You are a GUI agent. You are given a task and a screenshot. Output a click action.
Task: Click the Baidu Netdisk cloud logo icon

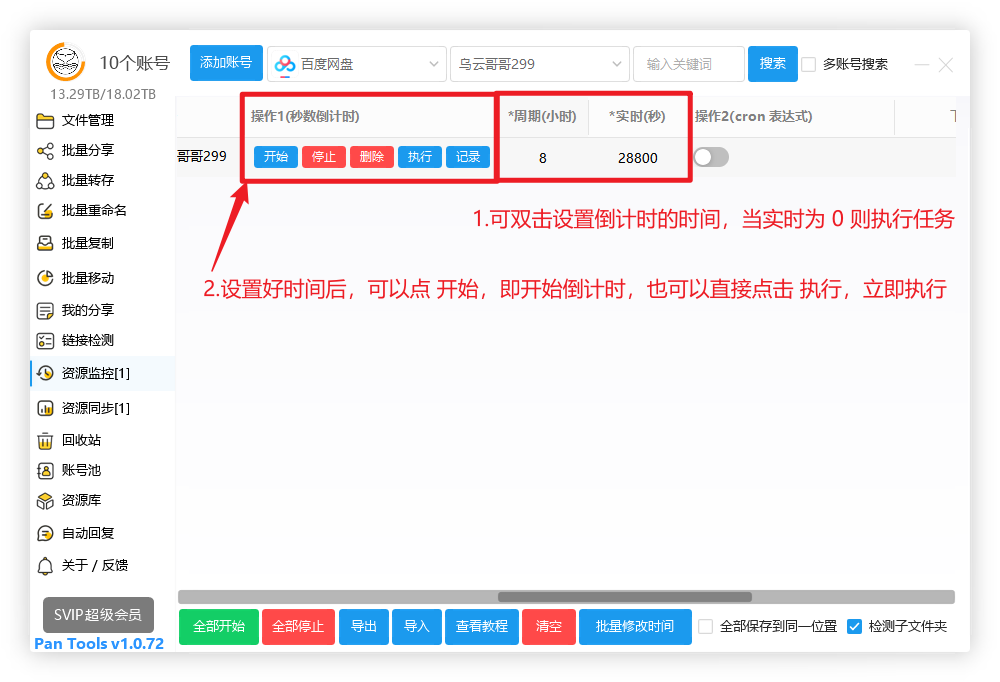click(x=284, y=64)
